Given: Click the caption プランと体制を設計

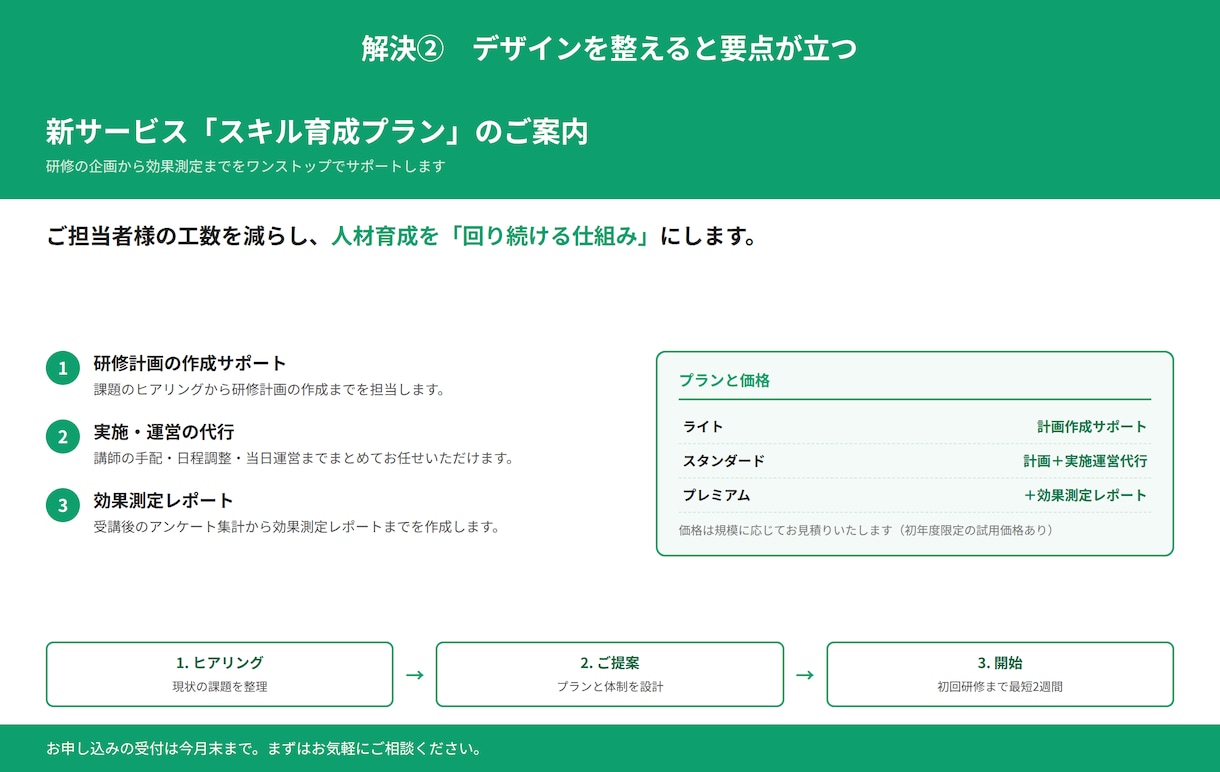Looking at the screenshot, I should (x=610, y=687).
